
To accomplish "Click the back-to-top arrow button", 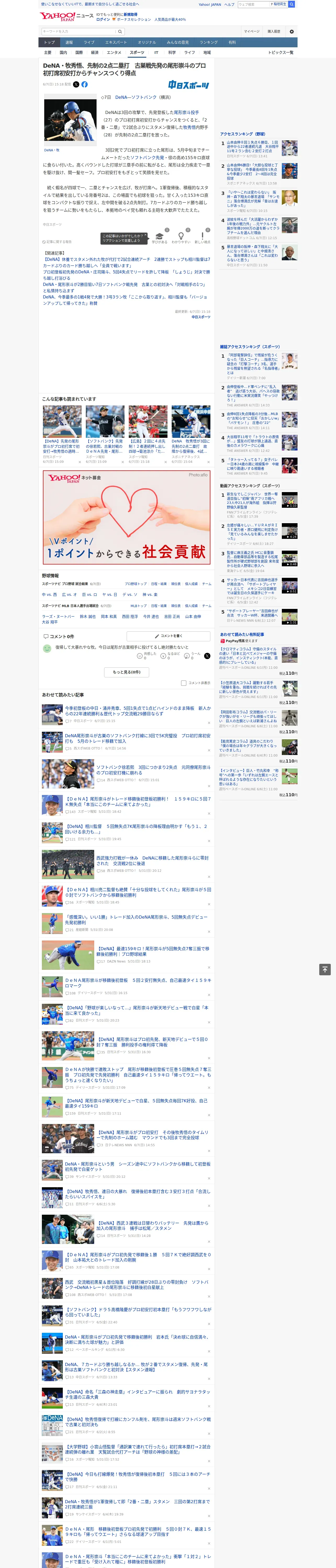I will pos(325,970).
